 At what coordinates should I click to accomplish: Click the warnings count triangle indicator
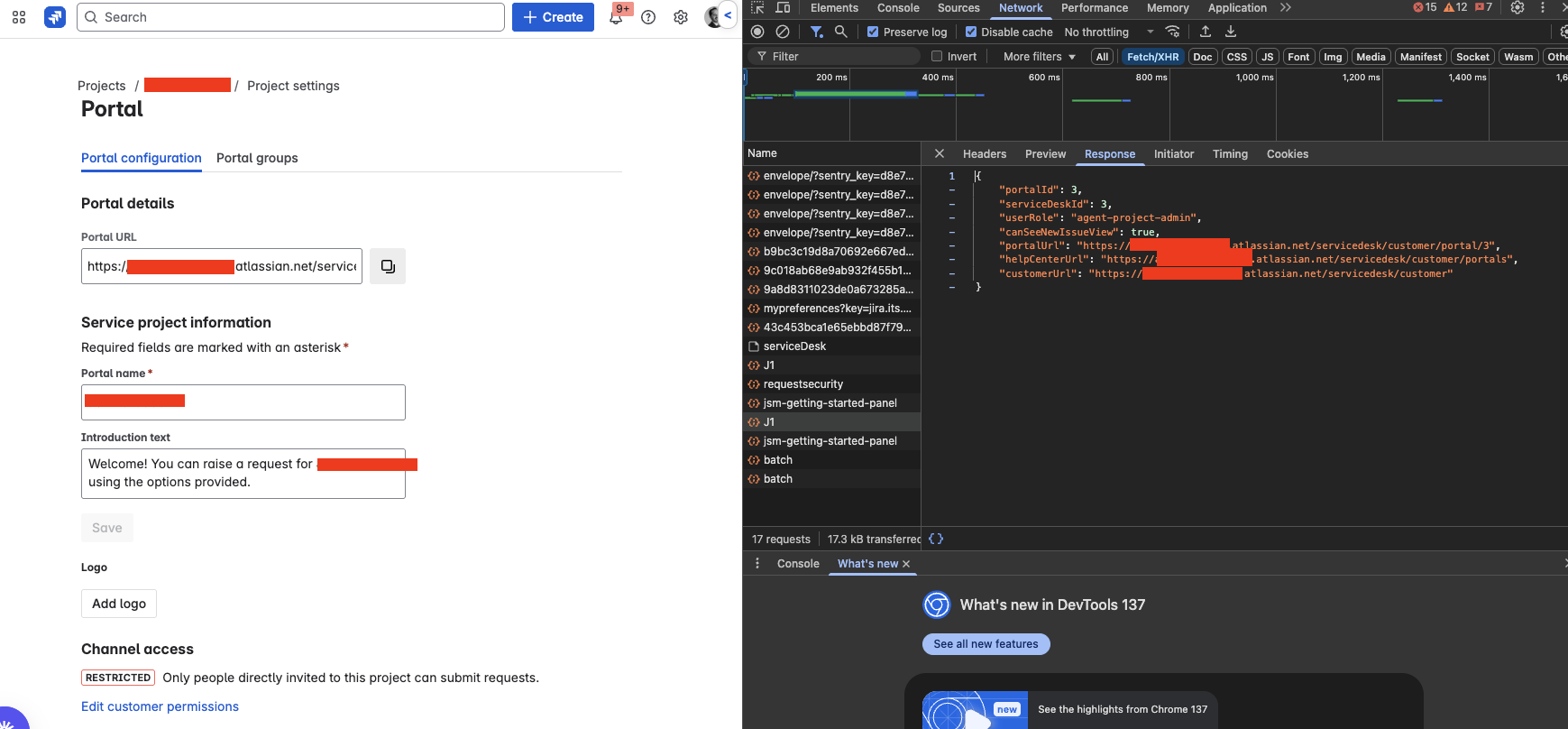tap(1455, 7)
